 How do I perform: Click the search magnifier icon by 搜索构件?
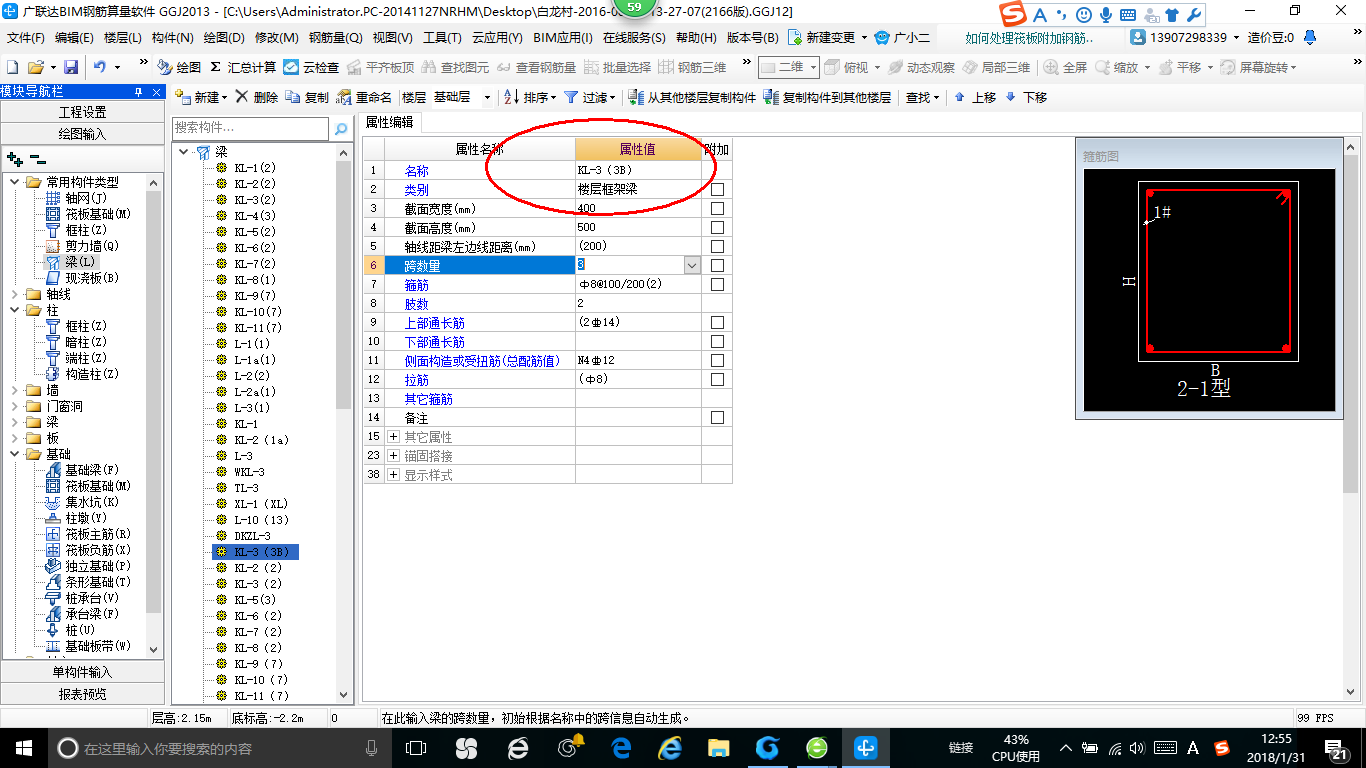point(340,128)
